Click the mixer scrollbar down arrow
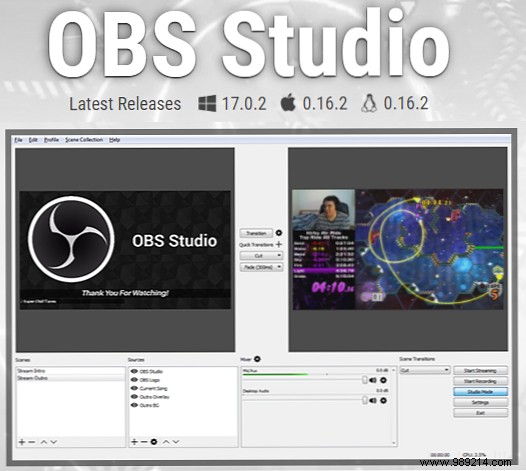526x471 pixels. (x=394, y=443)
